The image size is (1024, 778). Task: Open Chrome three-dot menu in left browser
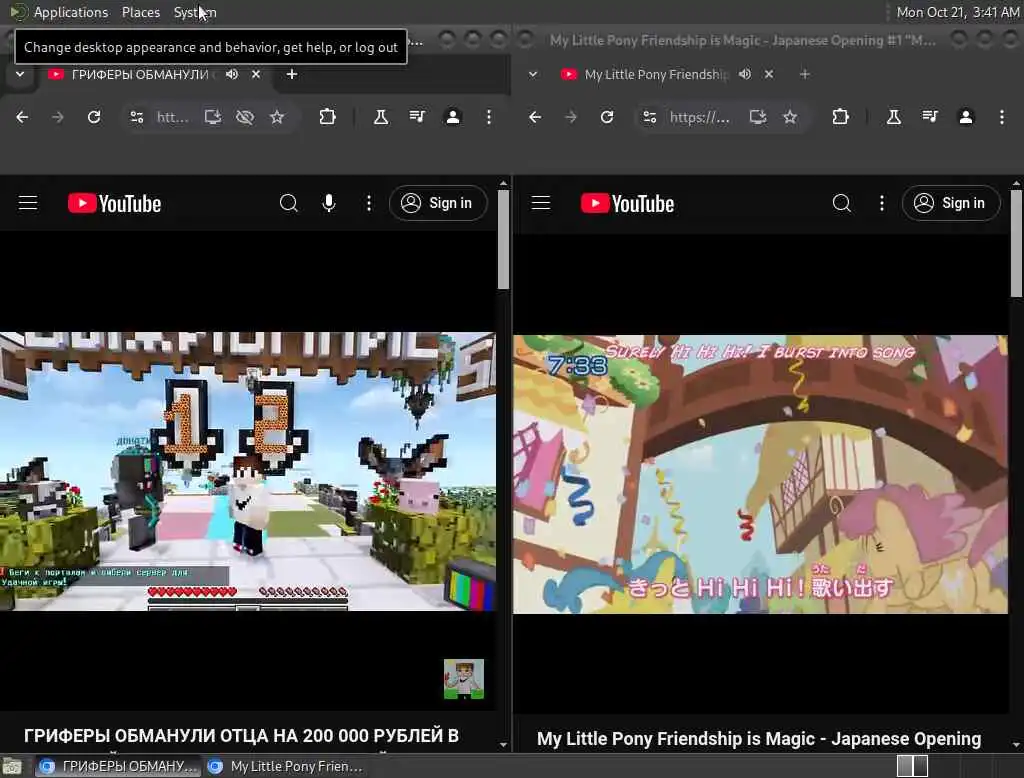pyautogui.click(x=488, y=117)
